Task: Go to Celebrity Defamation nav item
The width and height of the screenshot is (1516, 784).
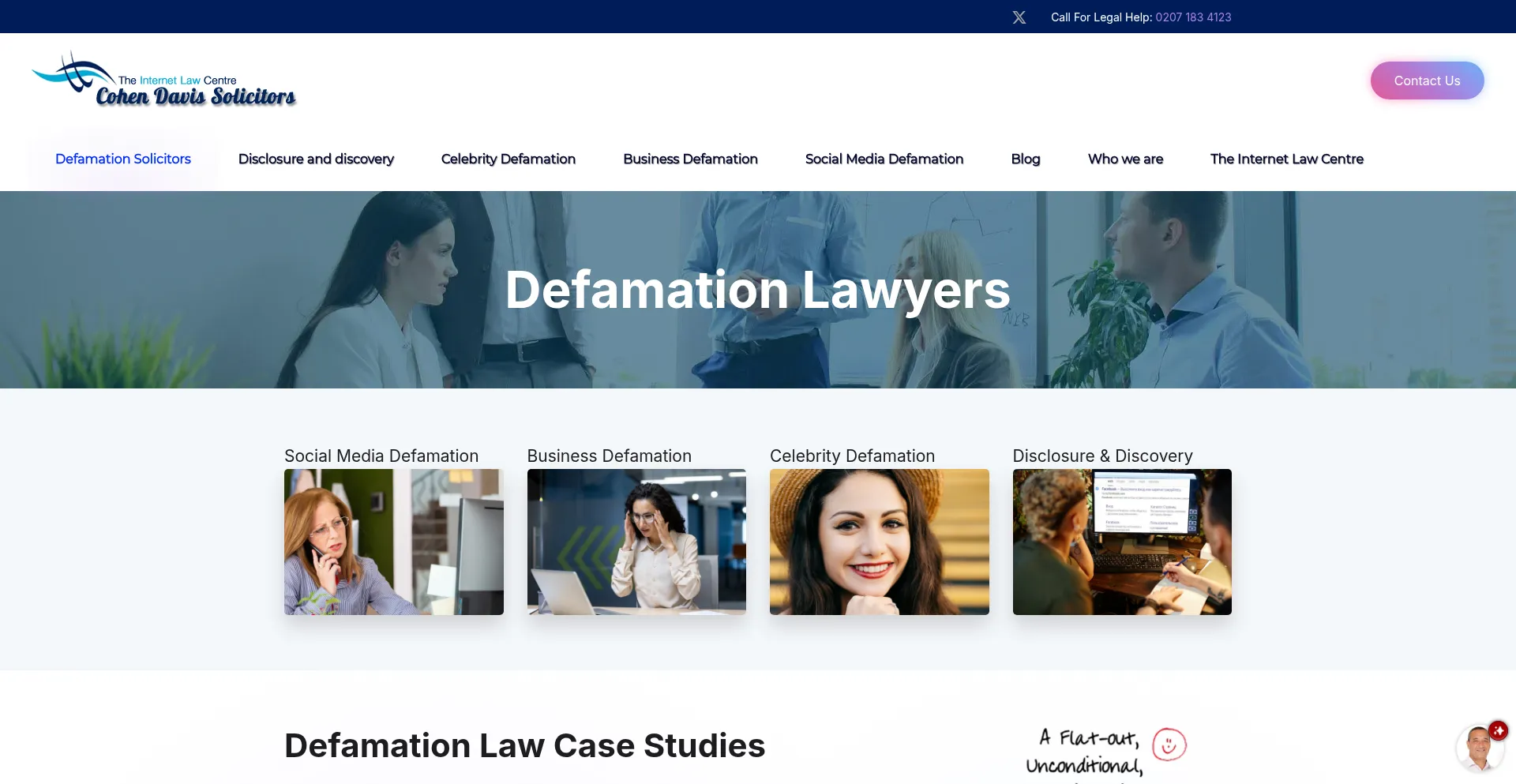Action: point(508,159)
